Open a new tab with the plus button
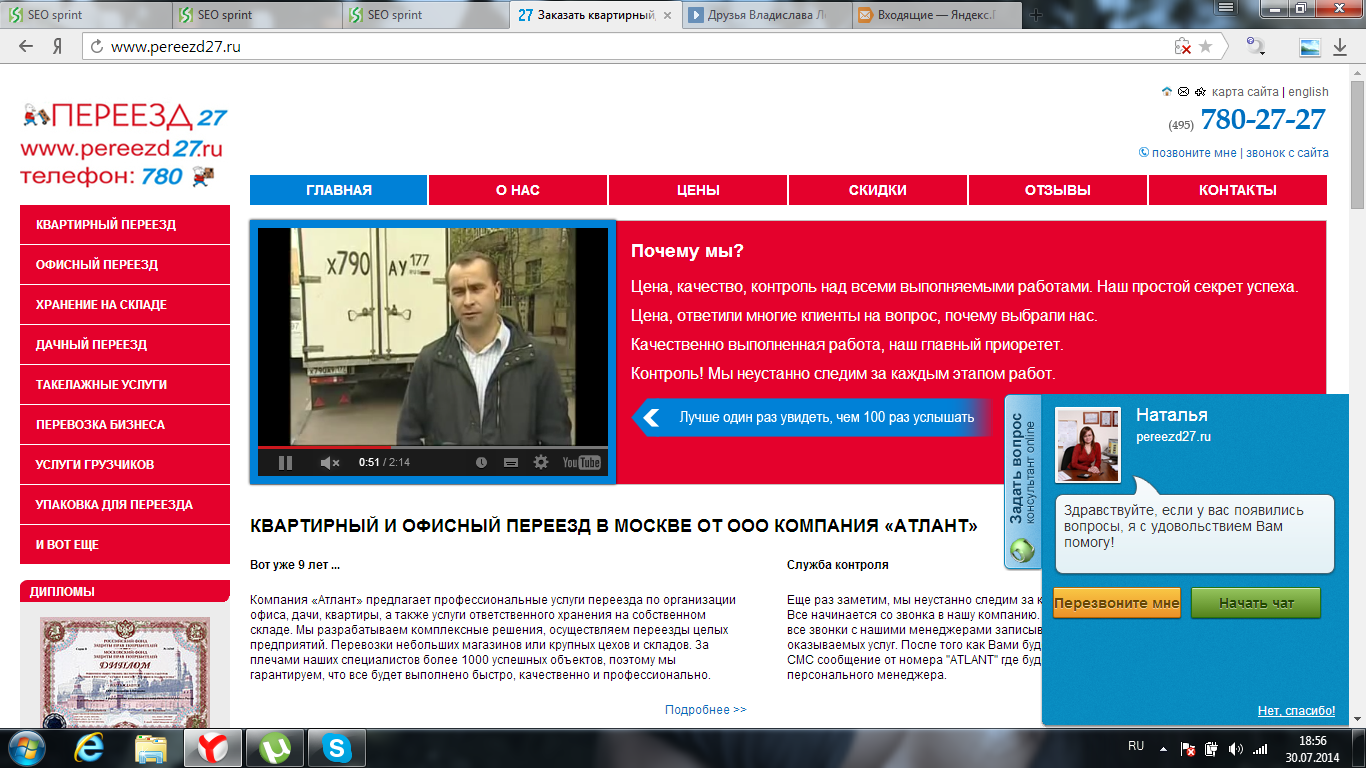Screen dimensions: 1366x768 [x=1036, y=15]
